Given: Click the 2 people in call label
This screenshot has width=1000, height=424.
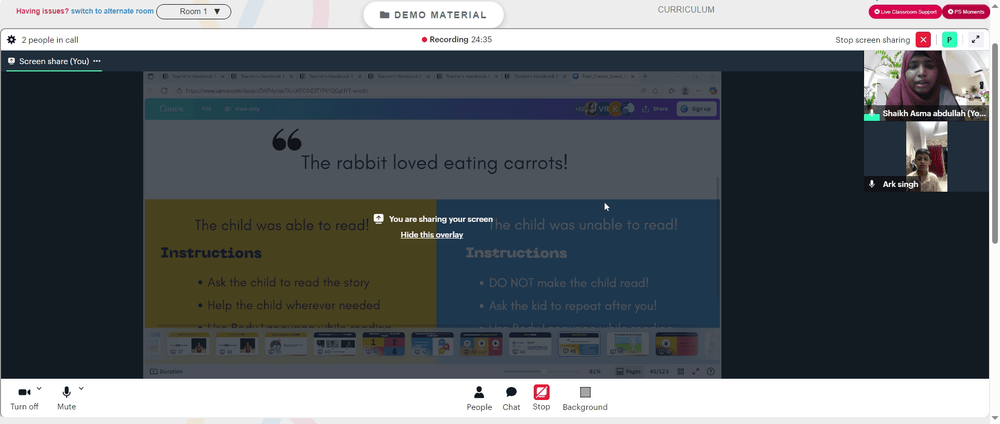Looking at the screenshot, I should pos(50,40).
